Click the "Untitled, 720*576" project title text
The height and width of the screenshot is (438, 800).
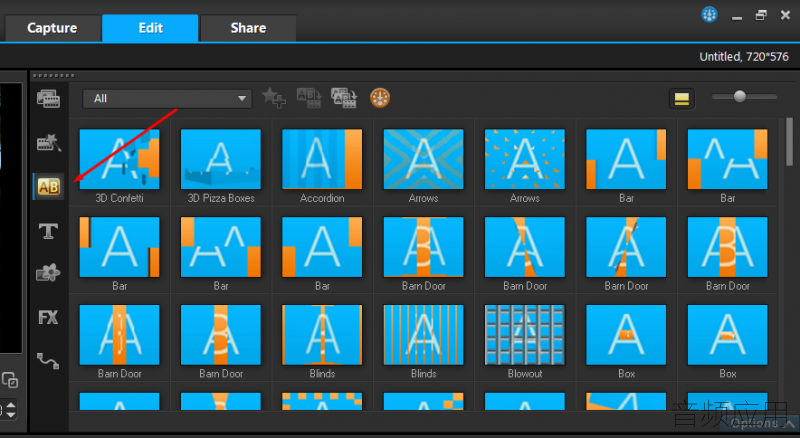click(x=744, y=57)
